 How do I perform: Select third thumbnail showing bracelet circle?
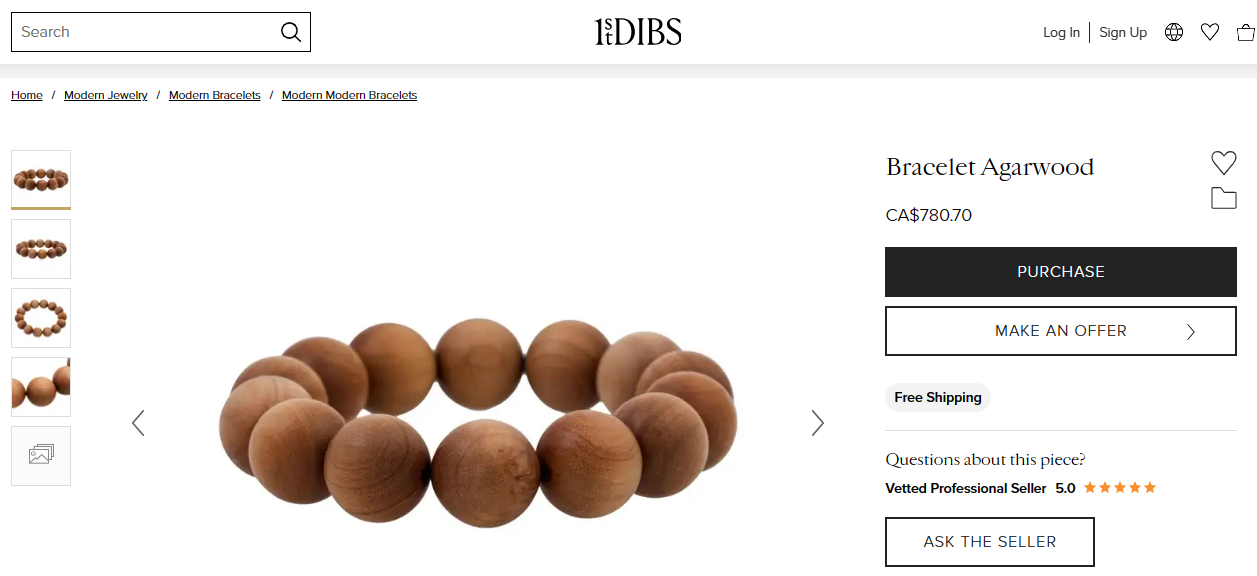[x=41, y=318]
